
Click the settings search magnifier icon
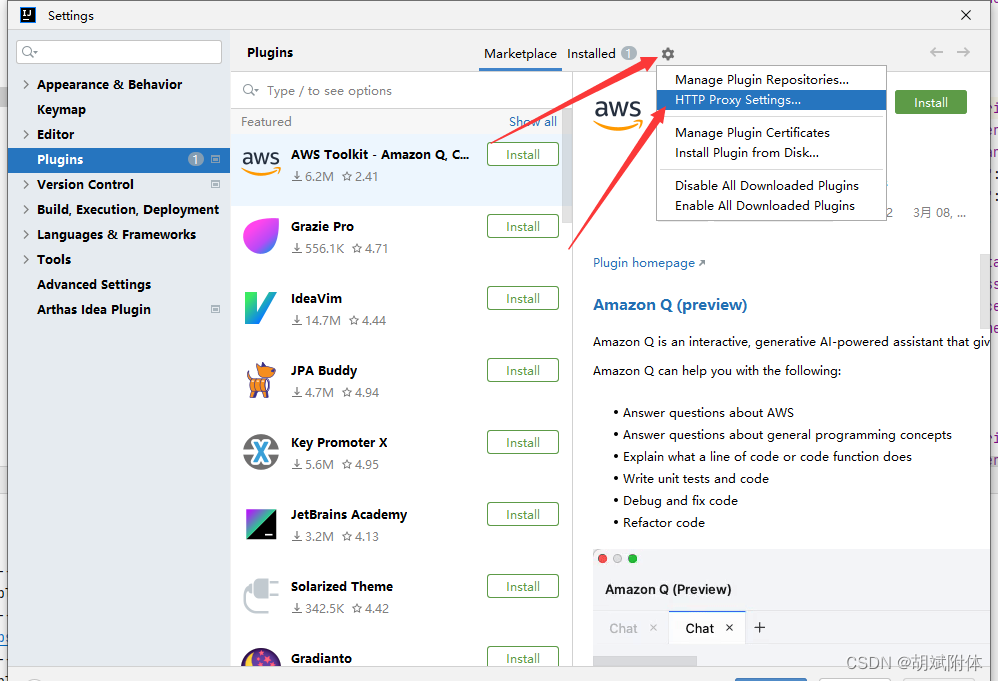(x=29, y=52)
